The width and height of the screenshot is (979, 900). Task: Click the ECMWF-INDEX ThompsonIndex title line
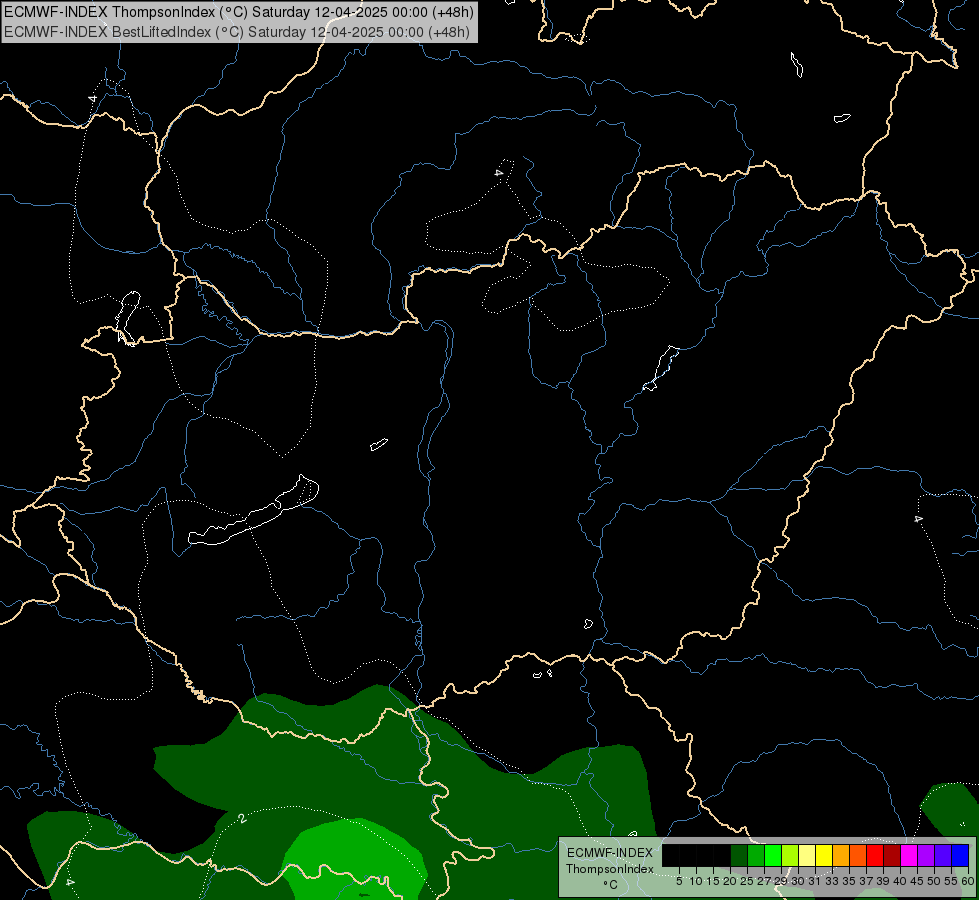click(x=239, y=12)
